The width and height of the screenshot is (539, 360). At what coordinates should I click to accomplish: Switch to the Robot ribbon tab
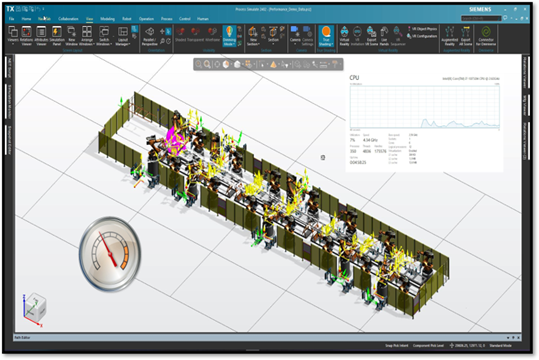[x=127, y=19]
